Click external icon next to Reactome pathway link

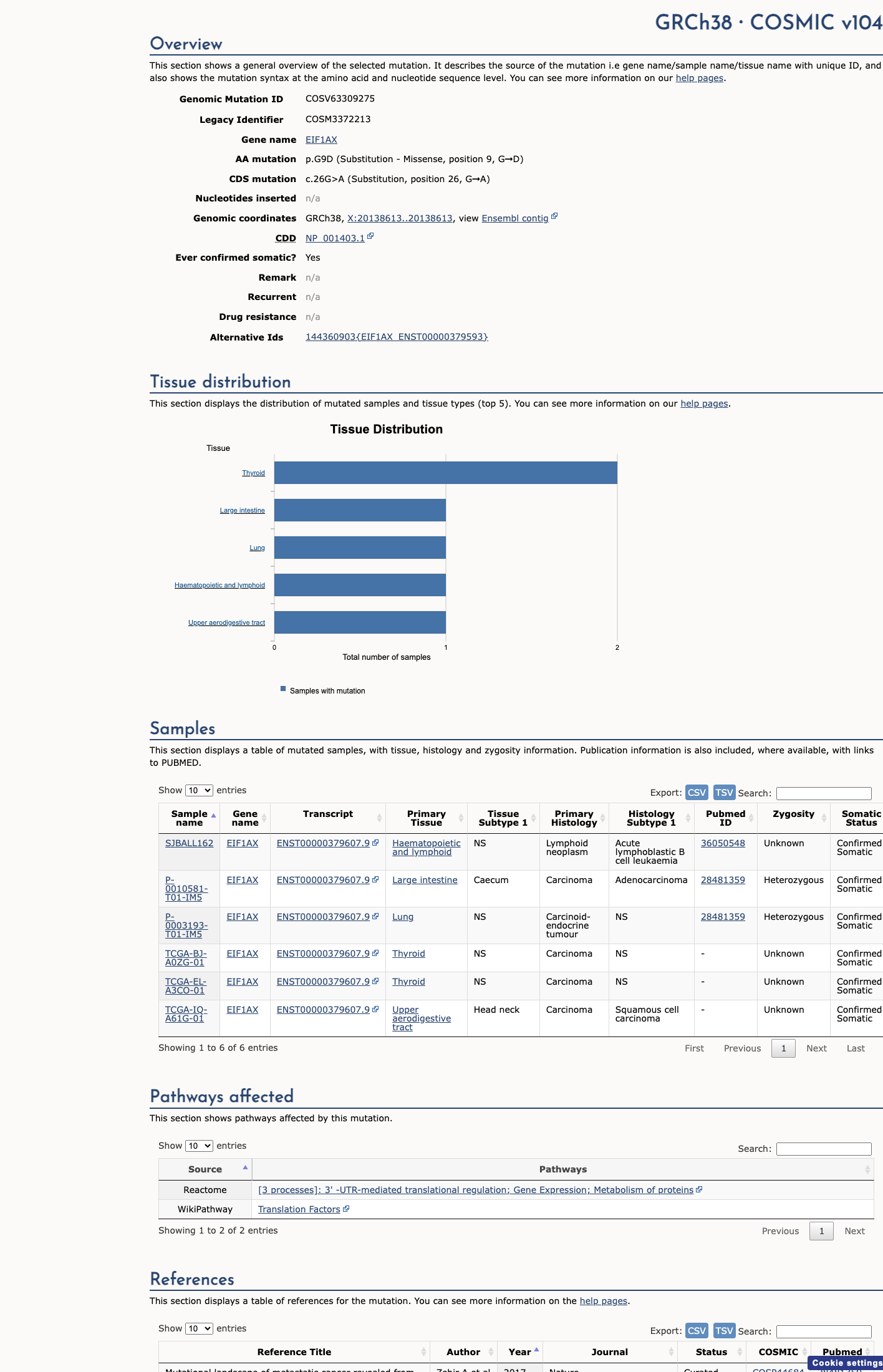(699, 1189)
